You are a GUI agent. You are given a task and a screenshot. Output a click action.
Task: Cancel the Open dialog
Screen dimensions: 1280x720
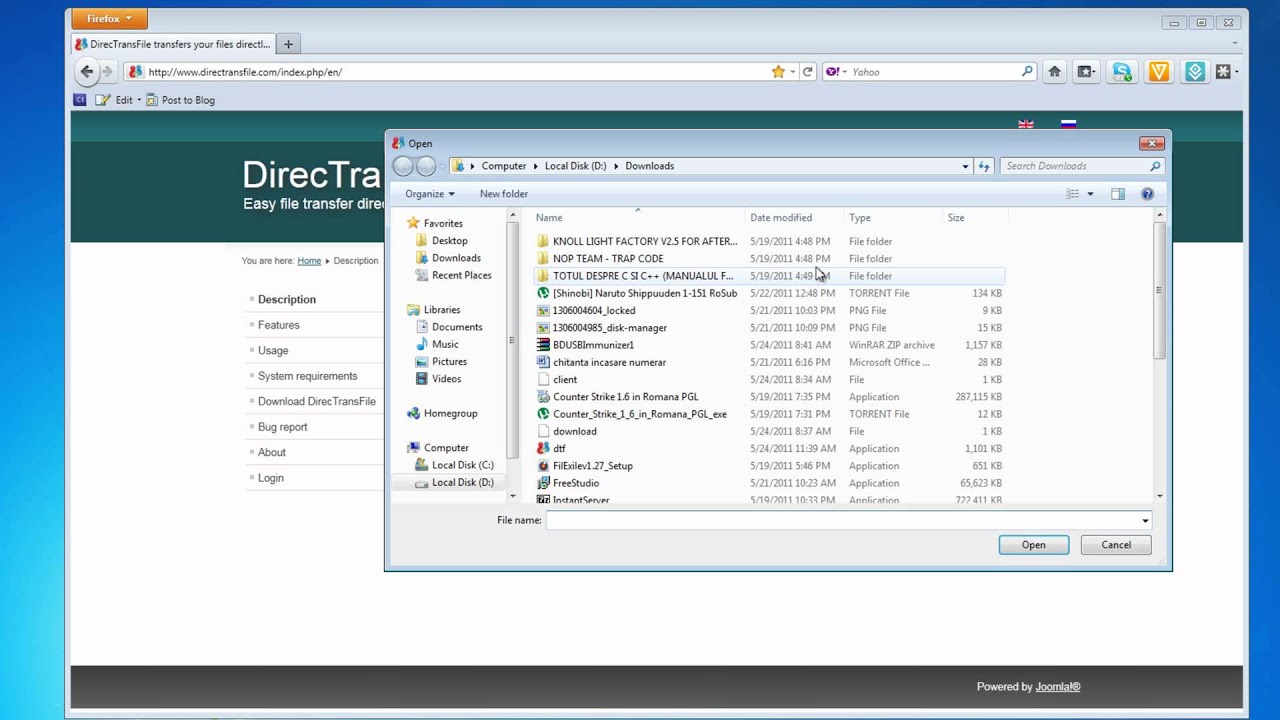1116,545
